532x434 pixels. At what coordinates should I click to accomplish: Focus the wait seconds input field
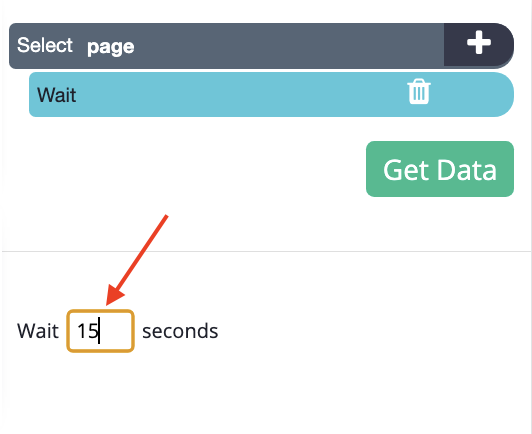coord(100,331)
